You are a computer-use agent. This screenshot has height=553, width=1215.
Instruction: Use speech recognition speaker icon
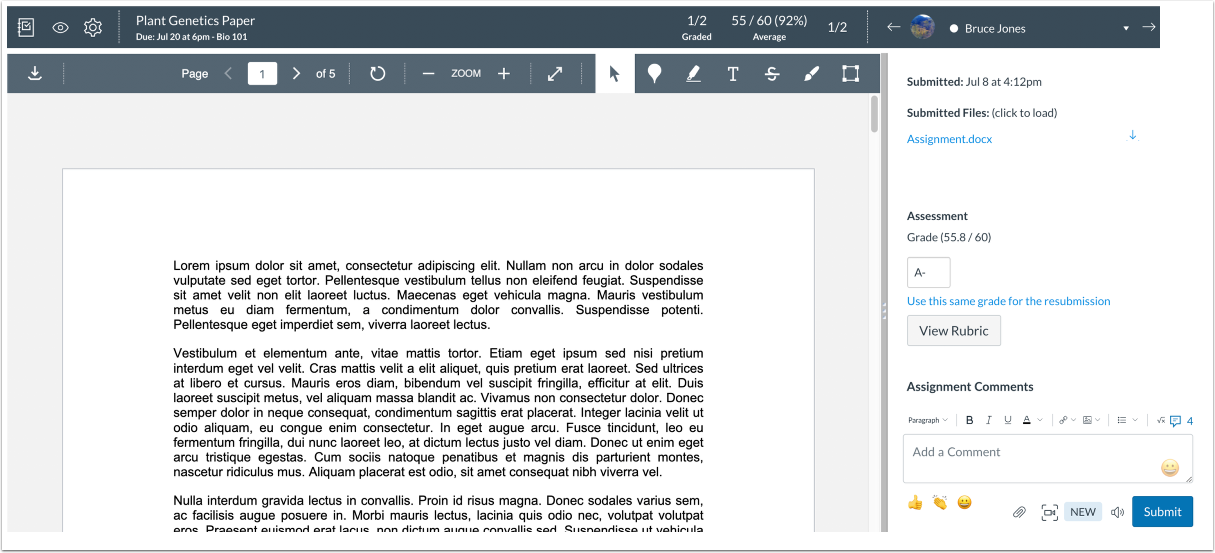pyautogui.click(x=1117, y=512)
